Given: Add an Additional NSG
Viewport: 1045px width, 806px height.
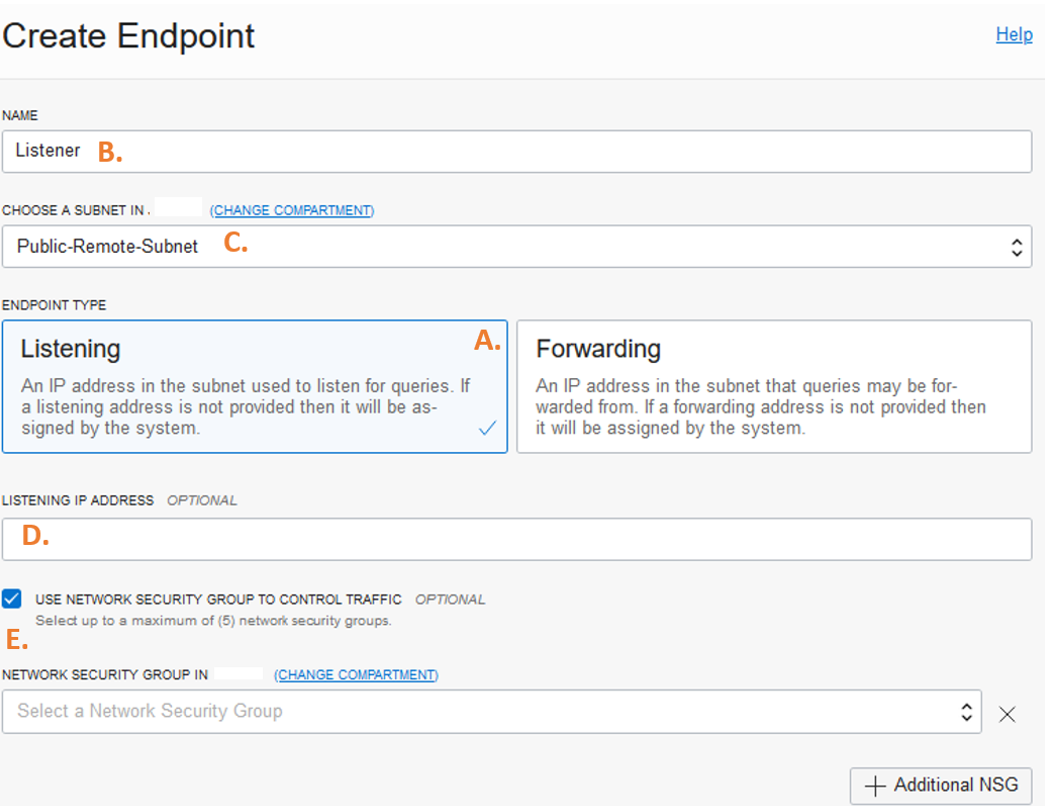Looking at the screenshot, I should coord(940,785).
